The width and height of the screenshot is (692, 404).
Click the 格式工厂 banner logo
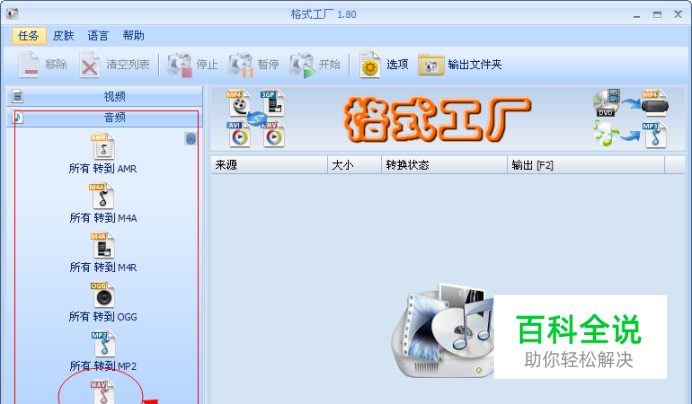(437, 119)
